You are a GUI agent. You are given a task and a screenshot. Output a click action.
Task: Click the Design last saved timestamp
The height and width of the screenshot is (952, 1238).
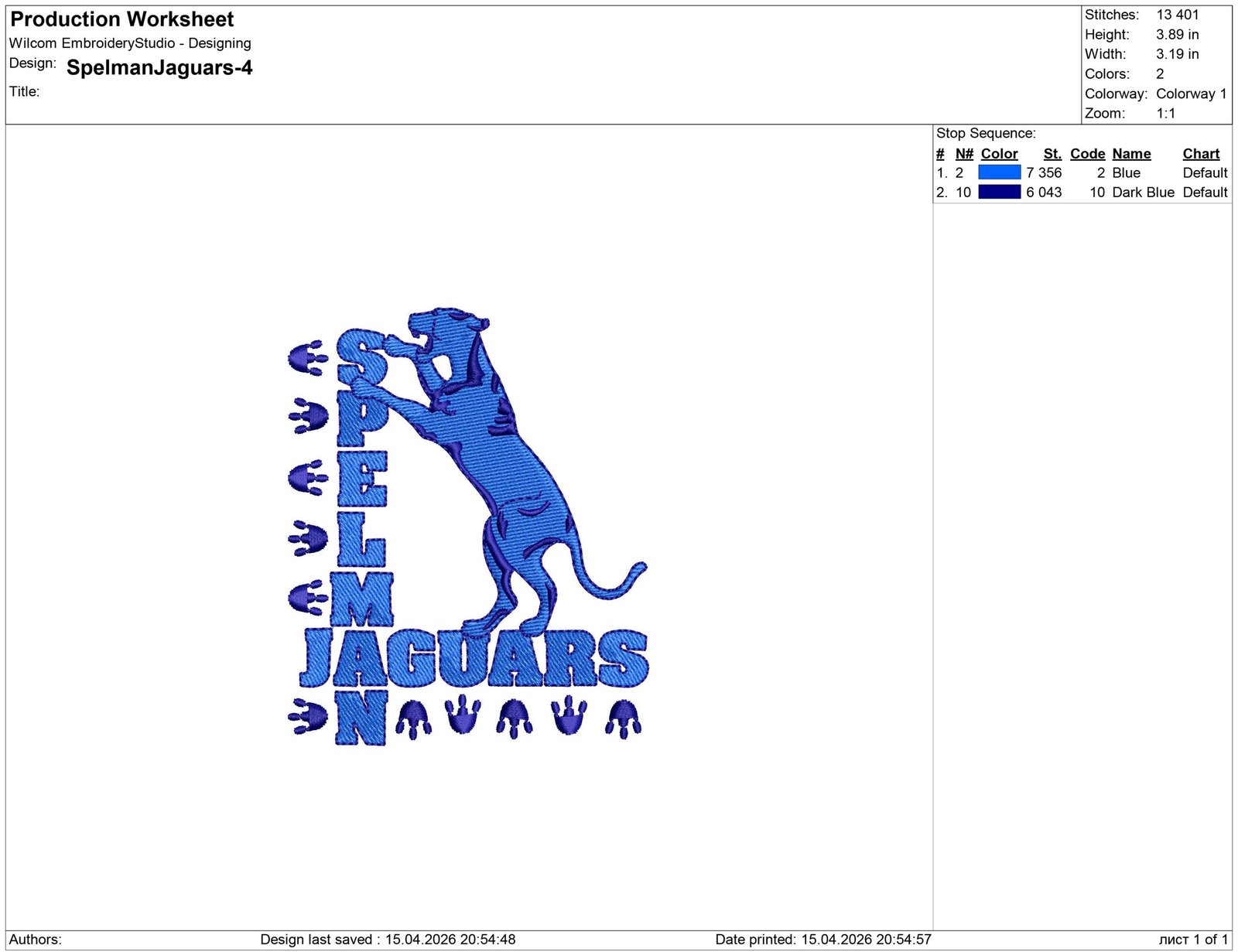388,940
